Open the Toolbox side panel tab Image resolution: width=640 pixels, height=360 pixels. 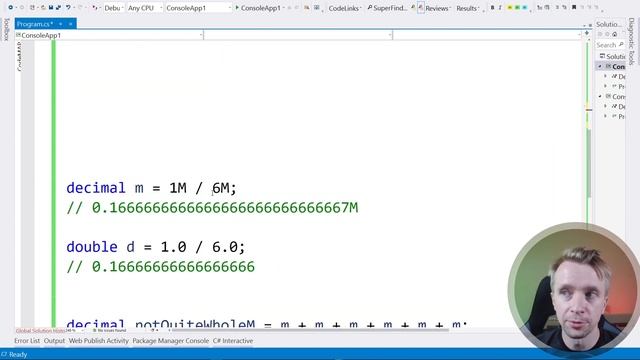tap(6, 29)
